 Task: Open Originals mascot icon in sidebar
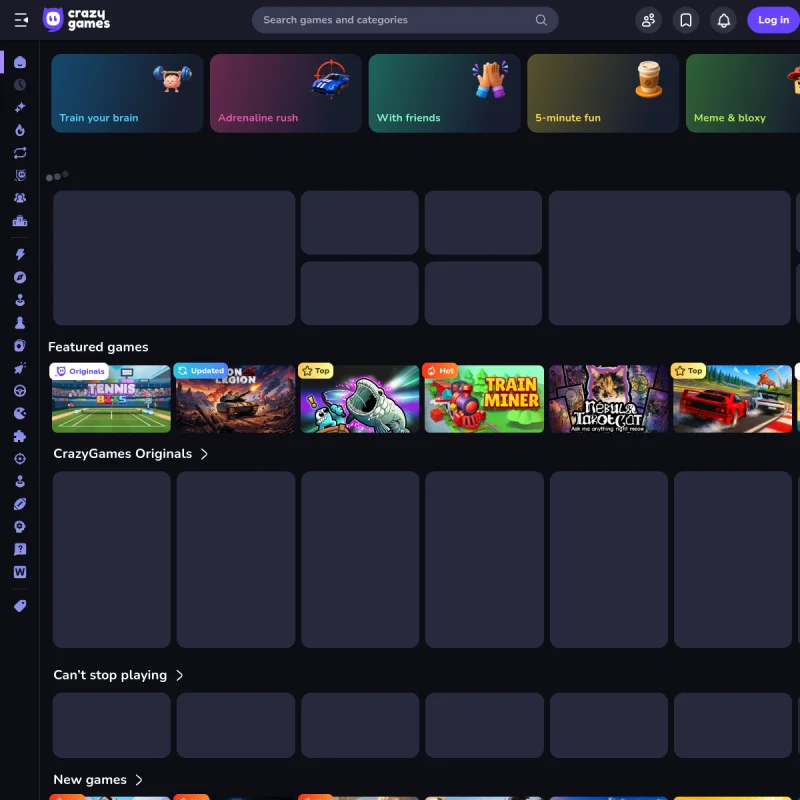(20, 175)
